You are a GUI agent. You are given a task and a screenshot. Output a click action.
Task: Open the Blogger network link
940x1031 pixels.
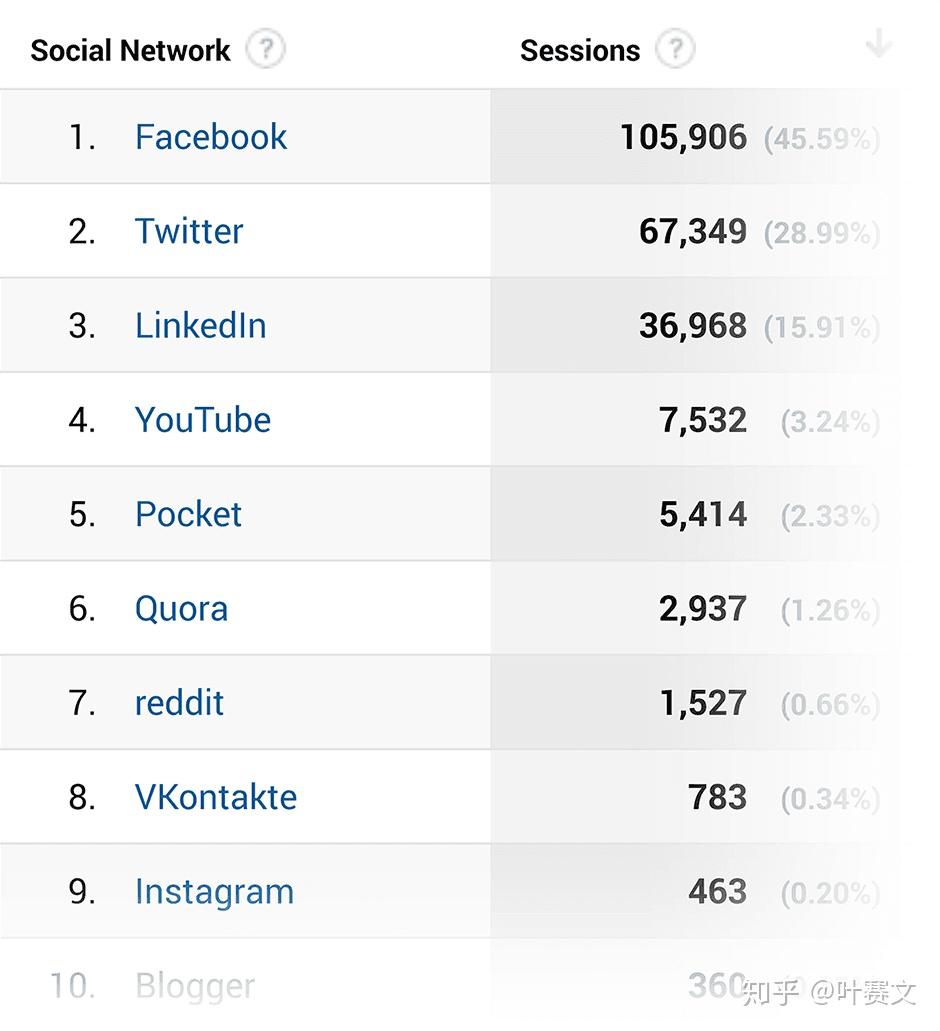(195, 986)
